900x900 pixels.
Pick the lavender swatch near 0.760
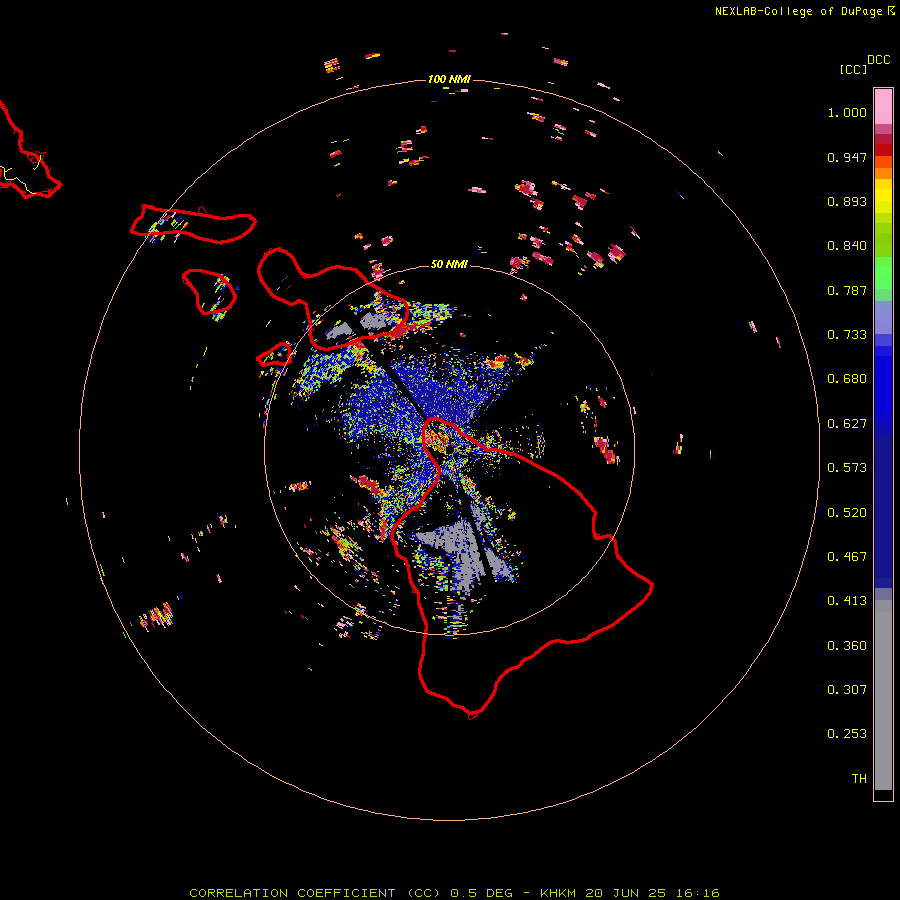click(883, 317)
